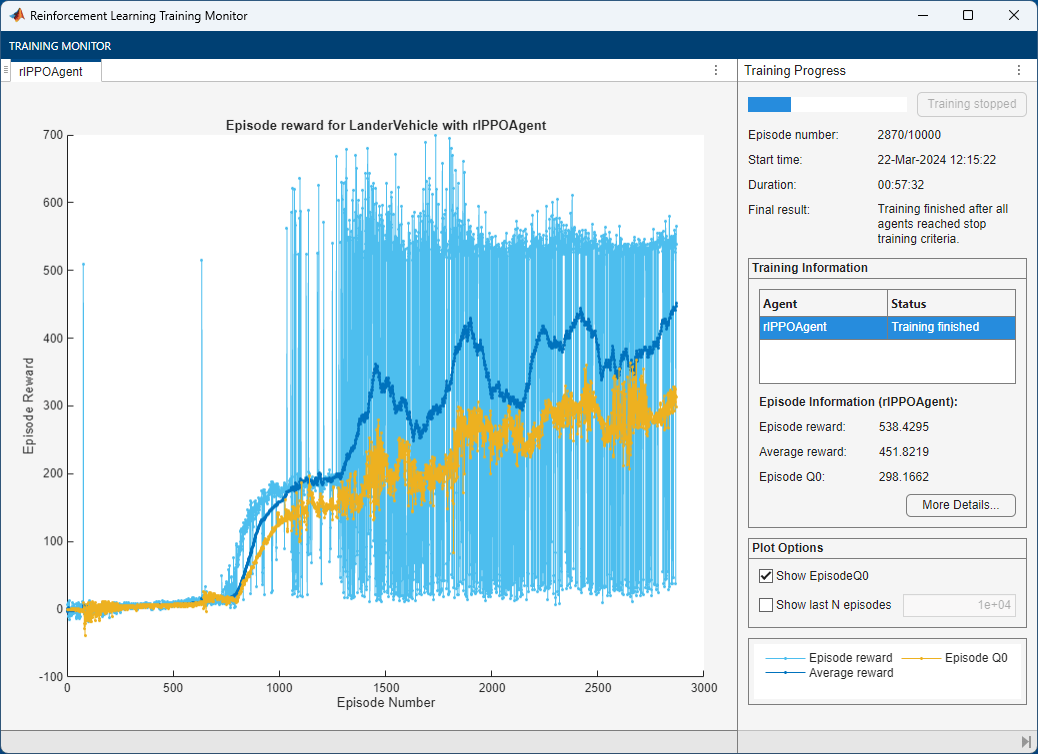Open the TRAINING MONITOR ribbon tab
Viewport: 1038px width, 754px height.
click(60, 46)
